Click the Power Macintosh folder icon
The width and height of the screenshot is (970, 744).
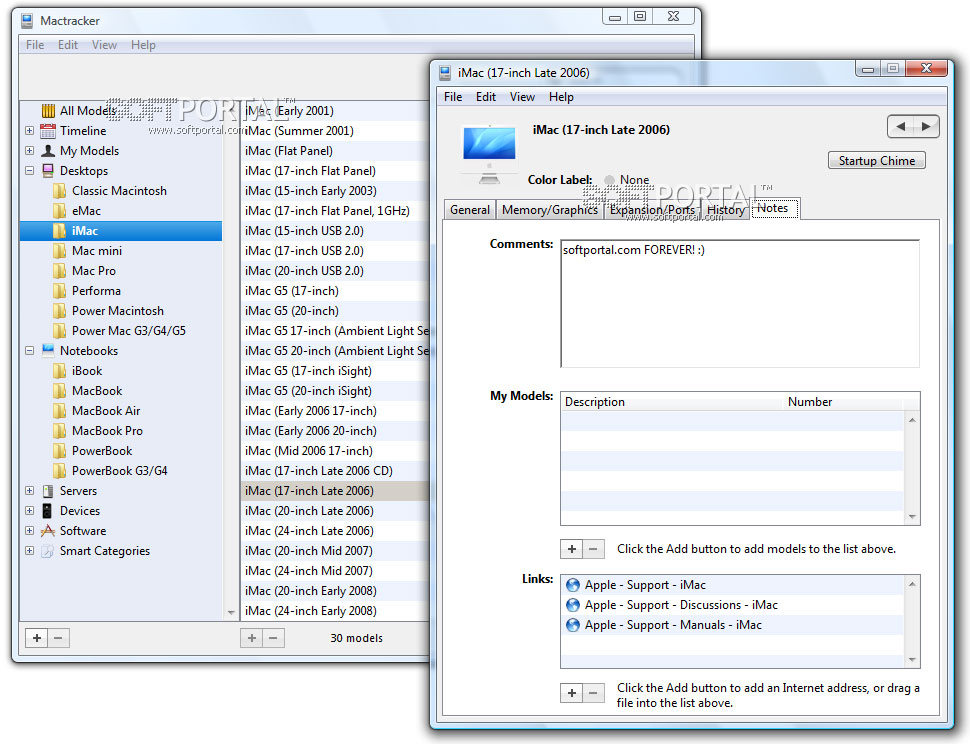coord(59,310)
